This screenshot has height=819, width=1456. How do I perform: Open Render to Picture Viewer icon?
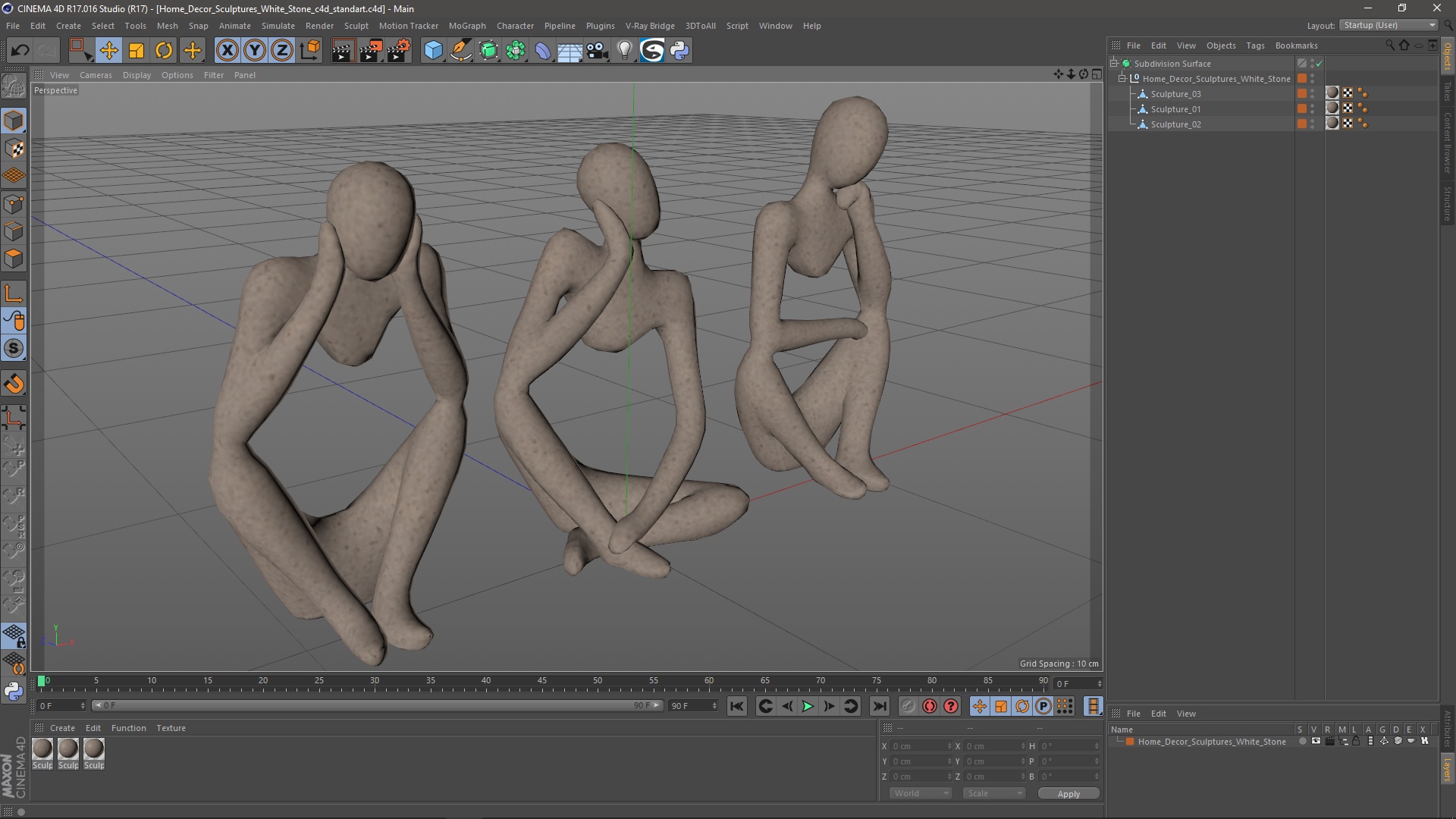click(371, 51)
